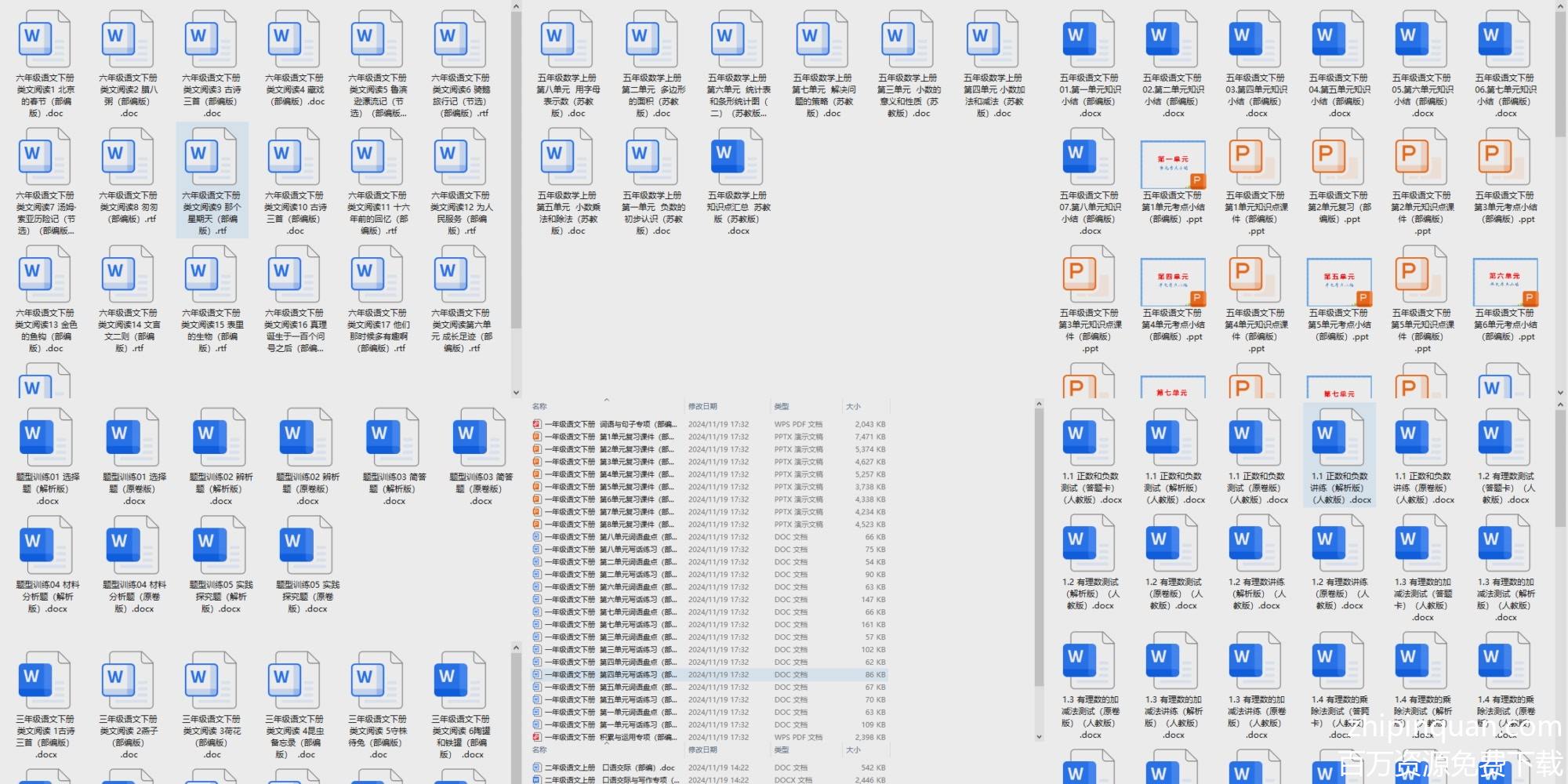Select 第6单元考点小结 ppt slide thumbnail
Viewport: 1568px width, 784px height.
pyautogui.click(x=1505, y=282)
